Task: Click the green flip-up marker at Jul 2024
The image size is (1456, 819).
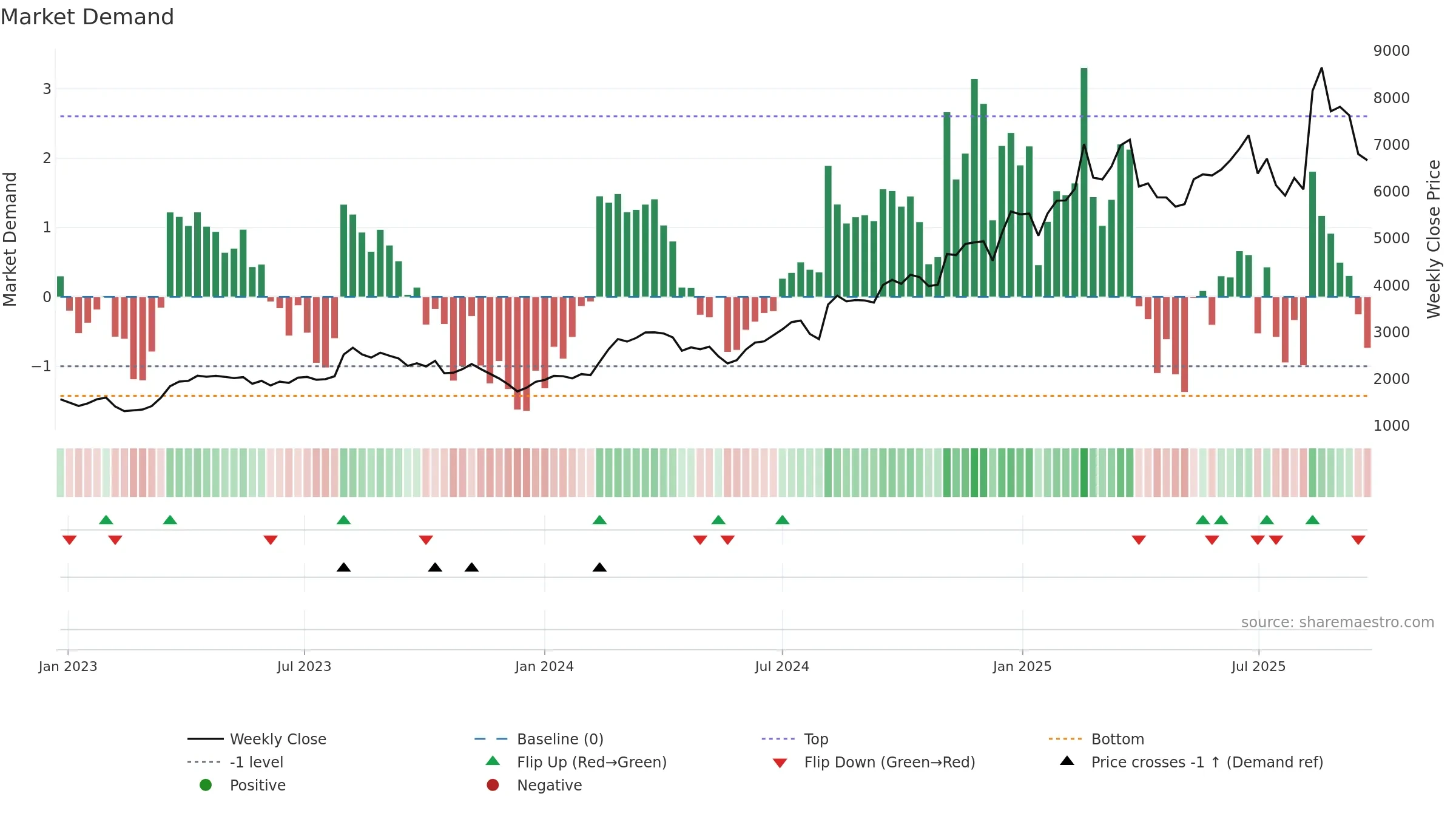Action: point(783,520)
